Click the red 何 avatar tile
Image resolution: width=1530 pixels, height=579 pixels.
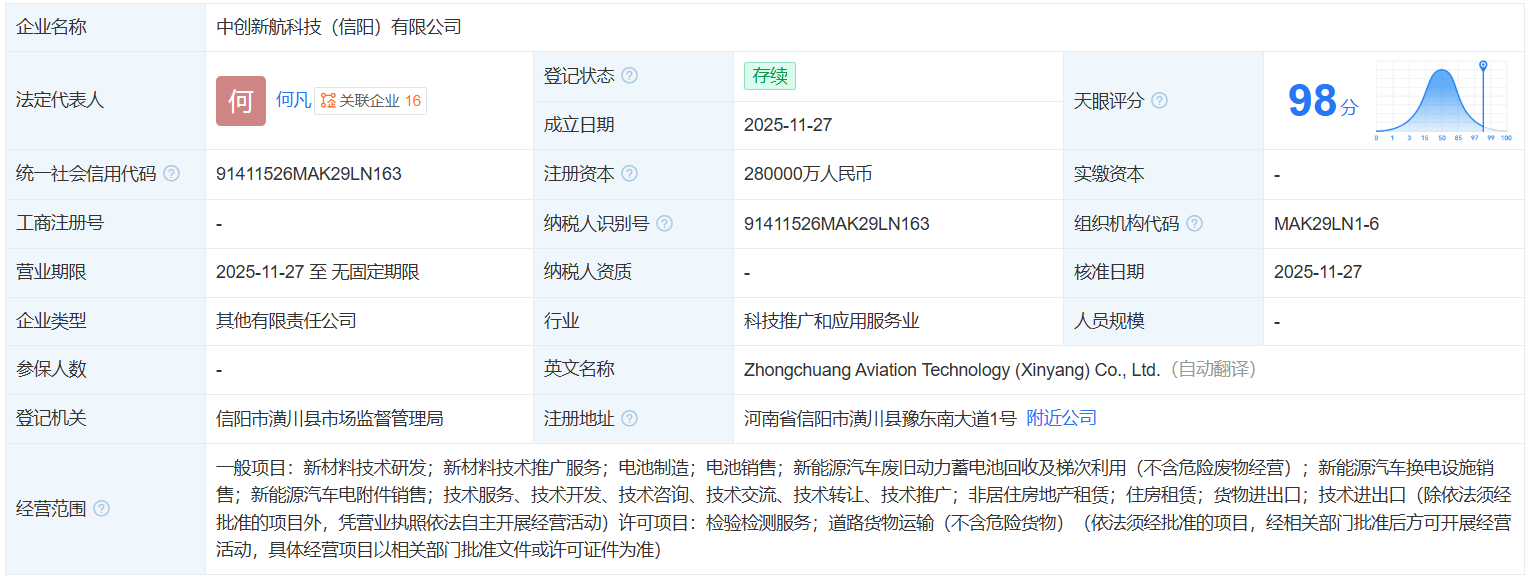241,100
